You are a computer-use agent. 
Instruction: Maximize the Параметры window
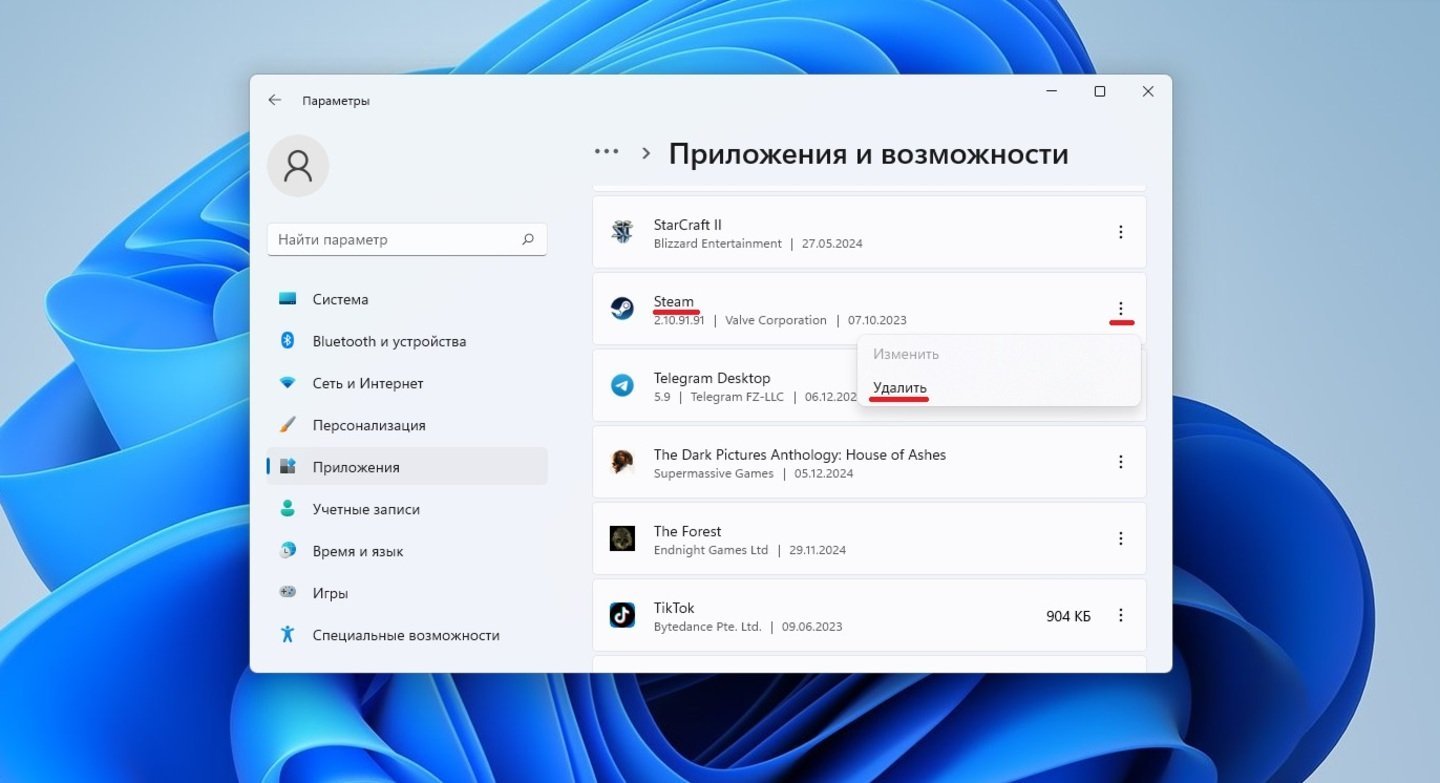1100,92
